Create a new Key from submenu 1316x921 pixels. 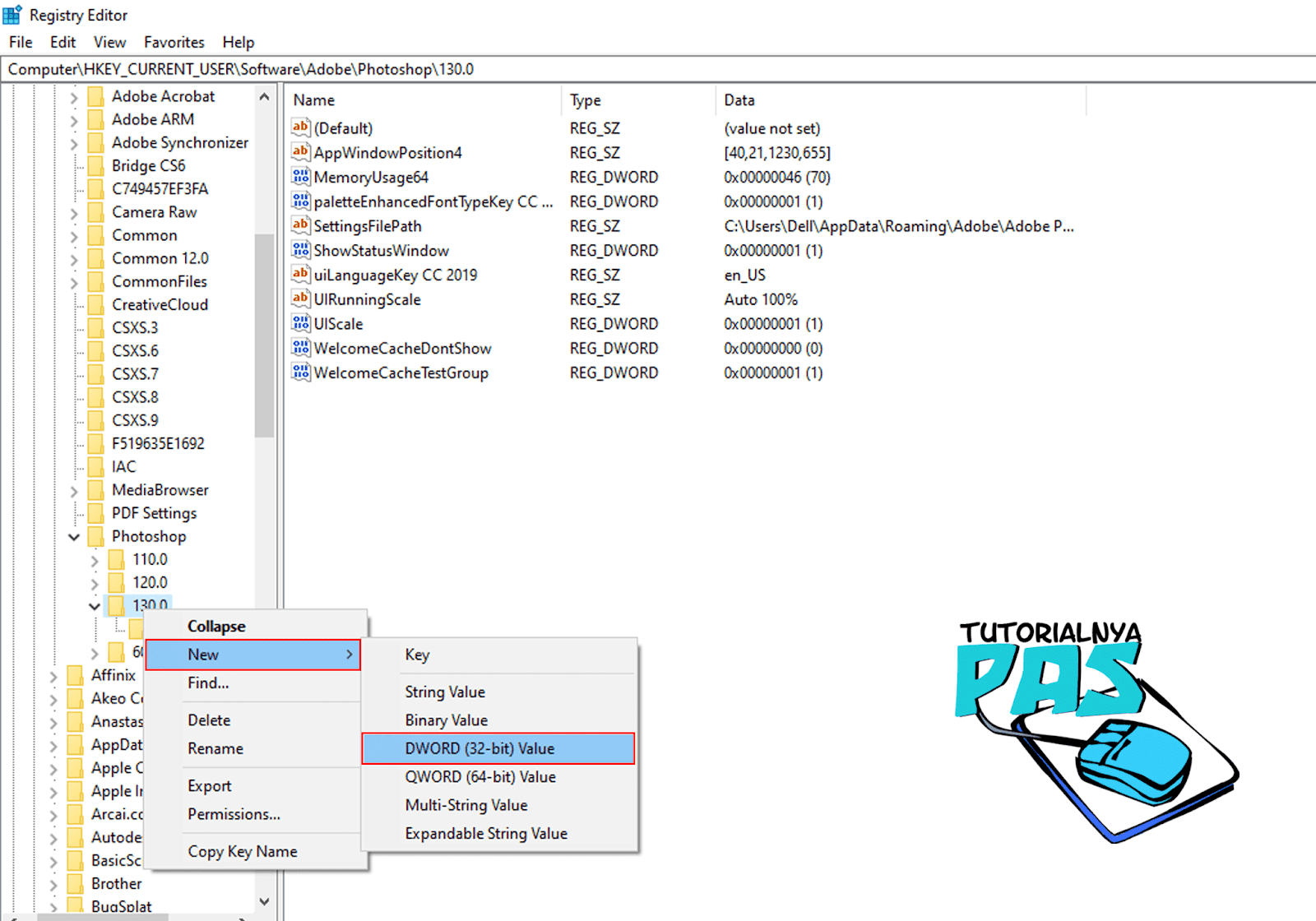(x=498, y=655)
